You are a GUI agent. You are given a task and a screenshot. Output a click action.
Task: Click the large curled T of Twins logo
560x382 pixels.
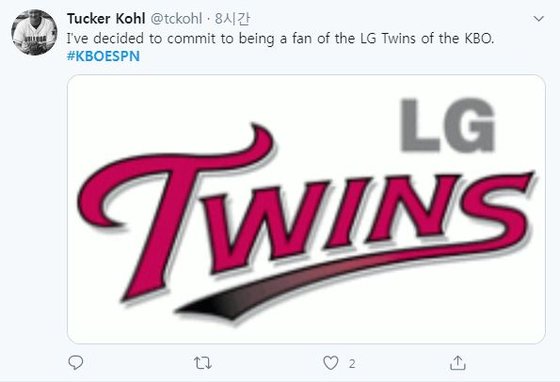175,212
